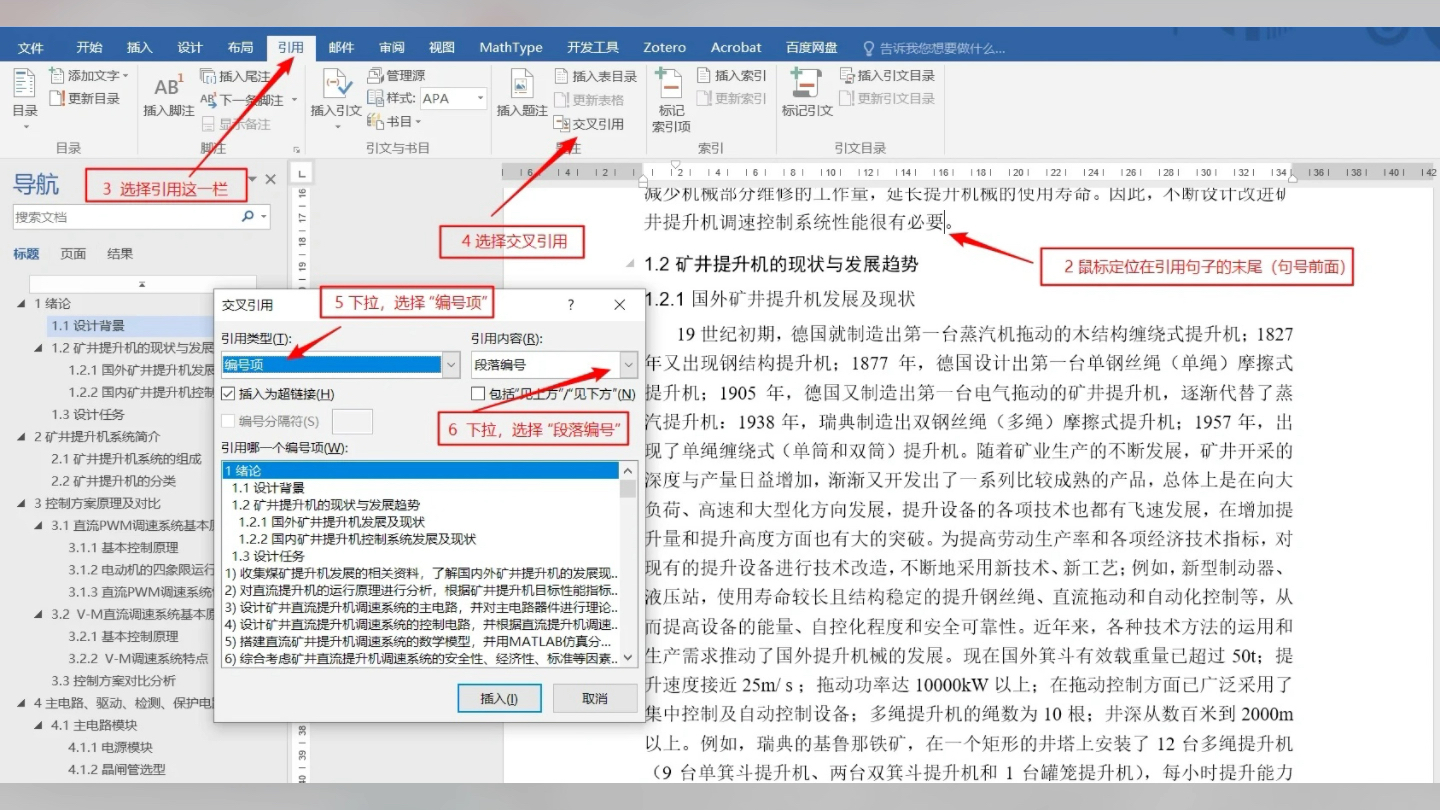
Task: Switch to the 插入 ribbon tab
Action: (140, 47)
